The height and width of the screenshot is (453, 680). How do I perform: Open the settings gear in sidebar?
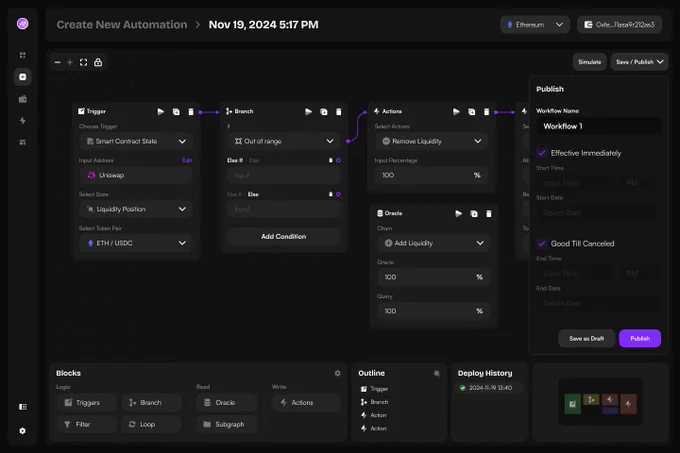click(x=23, y=431)
